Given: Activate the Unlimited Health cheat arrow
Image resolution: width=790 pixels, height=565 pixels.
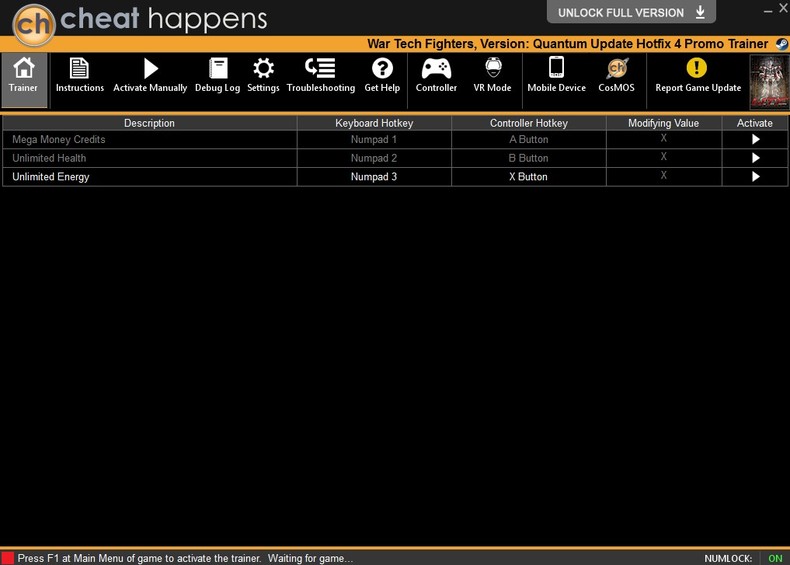Looking at the screenshot, I should [755, 158].
